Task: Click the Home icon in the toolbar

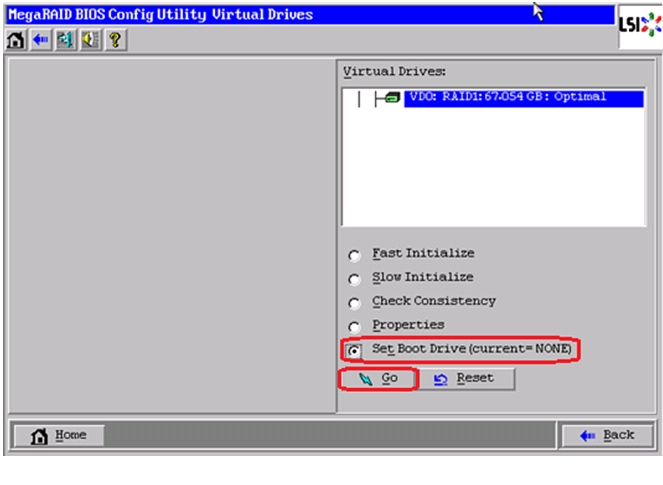Action: click(x=16, y=40)
